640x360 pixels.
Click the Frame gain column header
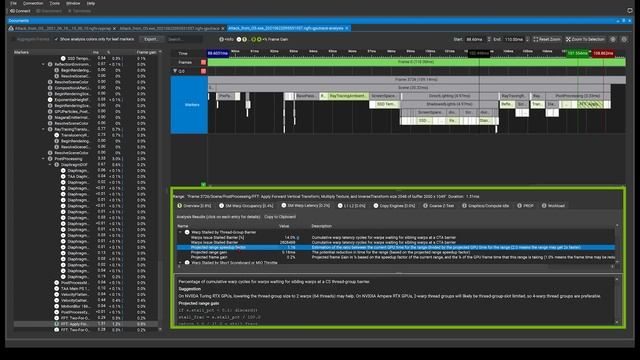pos(146,52)
